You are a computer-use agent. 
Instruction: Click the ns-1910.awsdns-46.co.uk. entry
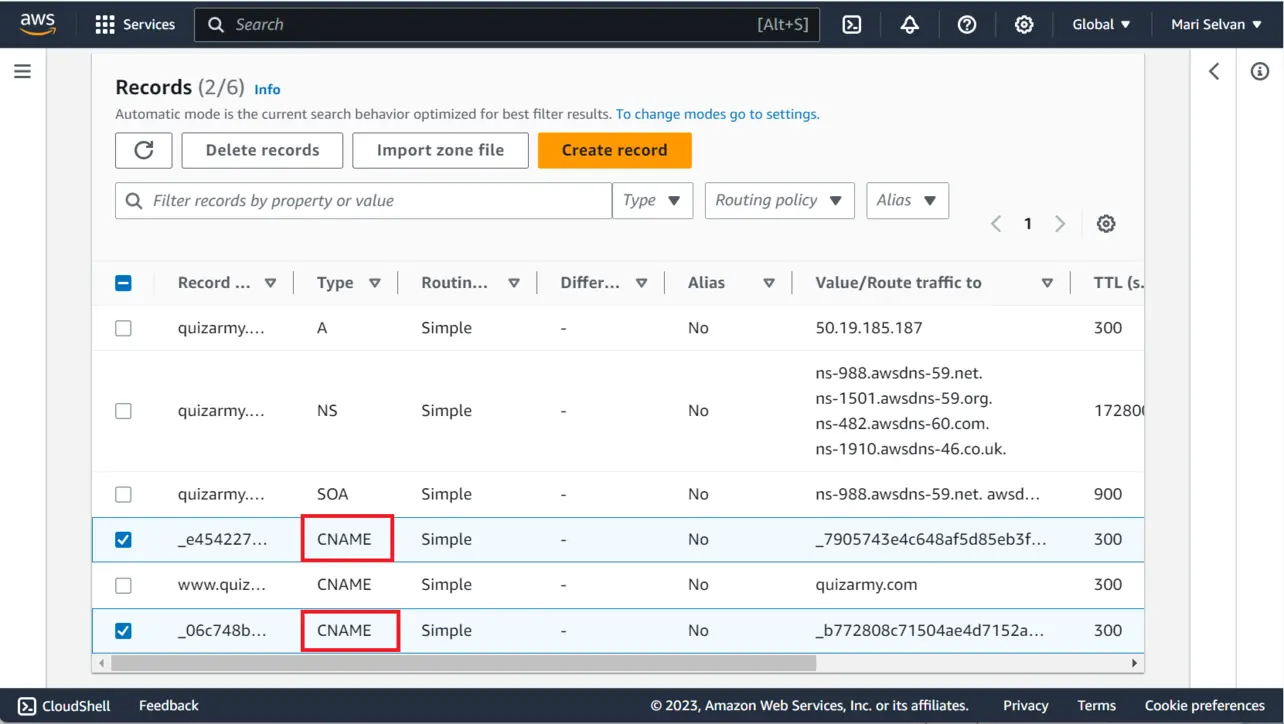(911, 449)
